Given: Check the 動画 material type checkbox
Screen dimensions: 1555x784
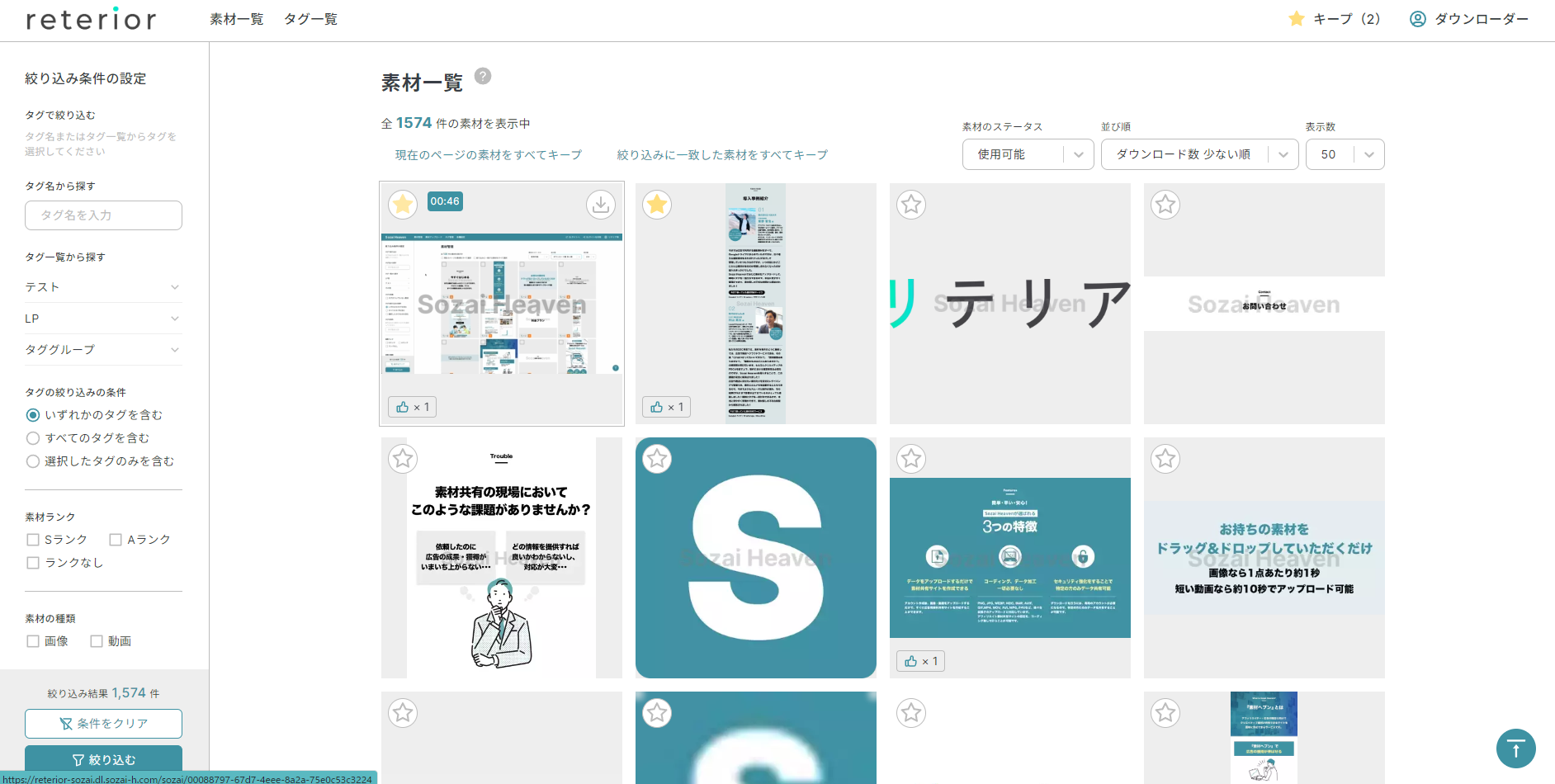Looking at the screenshot, I should tap(97, 641).
